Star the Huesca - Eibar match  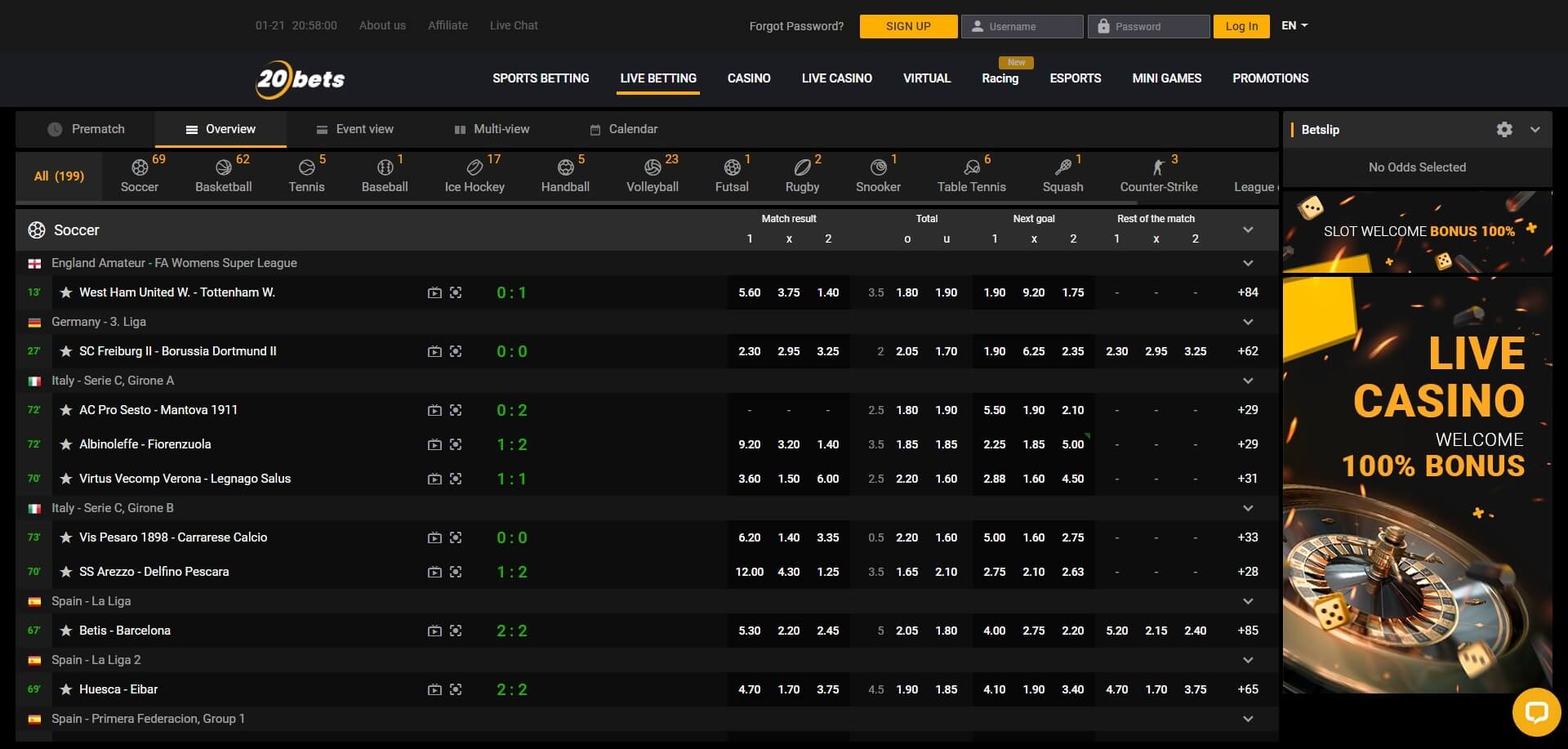point(65,689)
